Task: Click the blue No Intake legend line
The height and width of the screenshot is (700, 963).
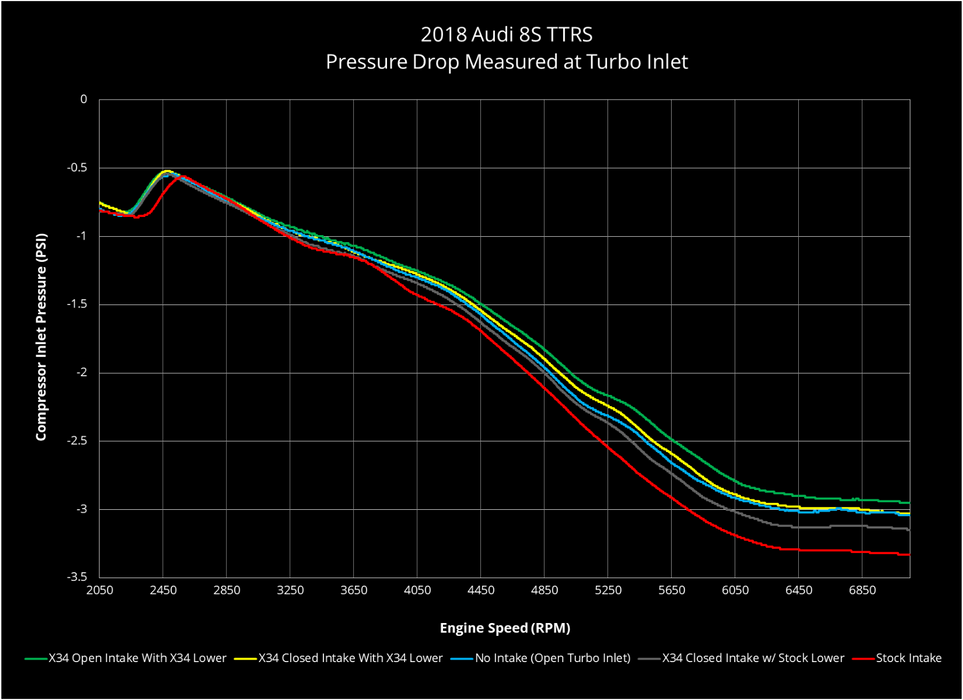Action: [x=460, y=658]
